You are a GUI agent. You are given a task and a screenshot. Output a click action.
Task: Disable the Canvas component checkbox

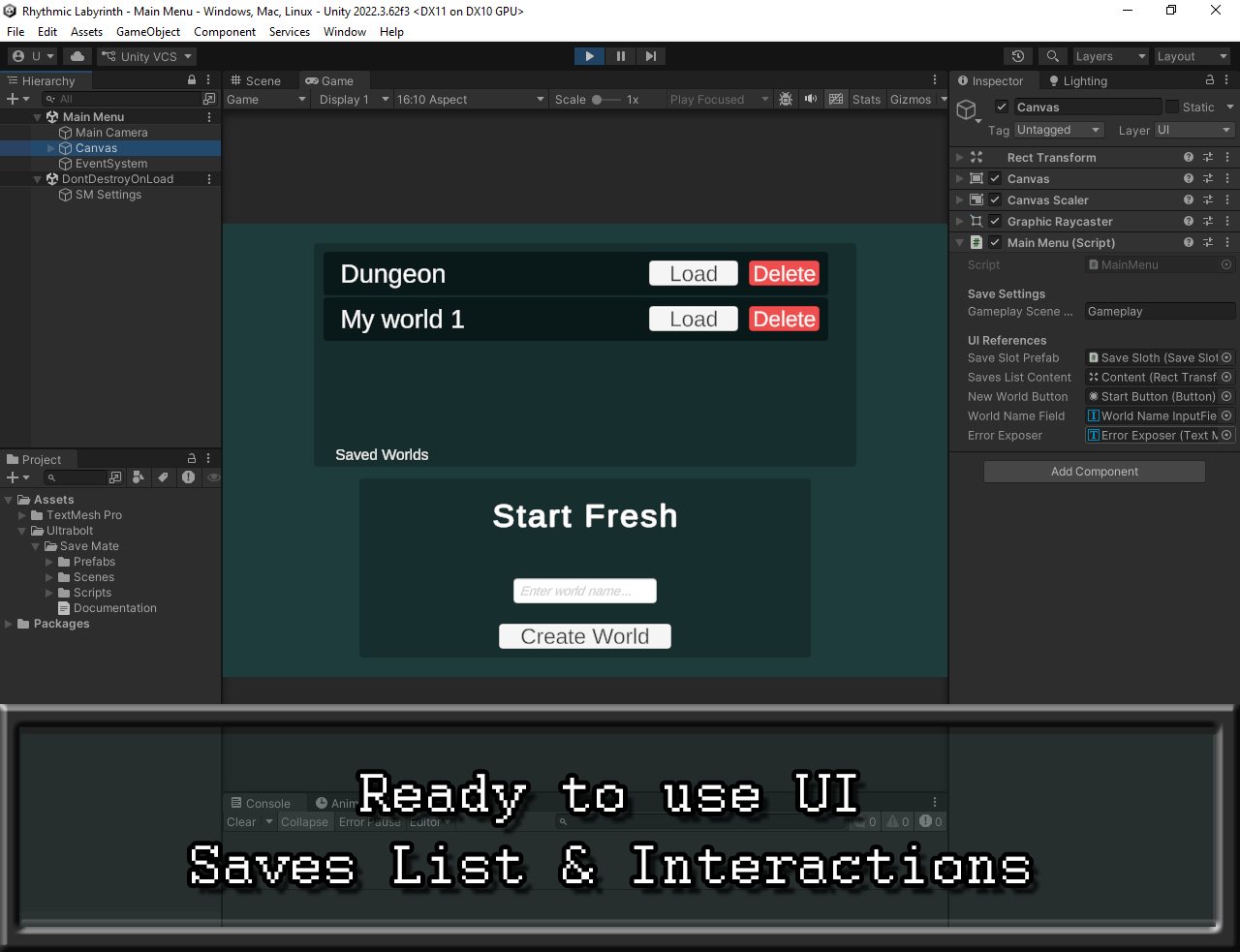pos(995,178)
